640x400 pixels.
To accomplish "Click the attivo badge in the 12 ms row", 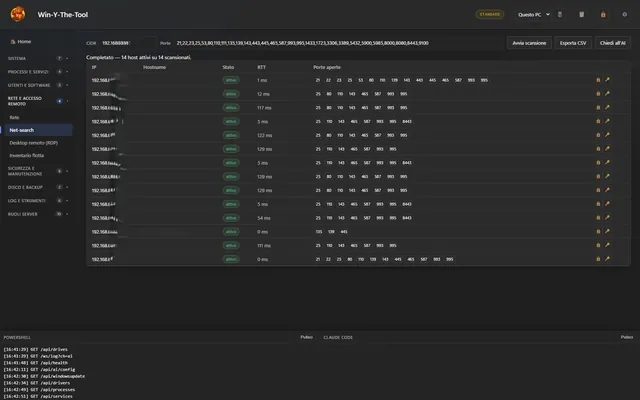I will click(231, 94).
